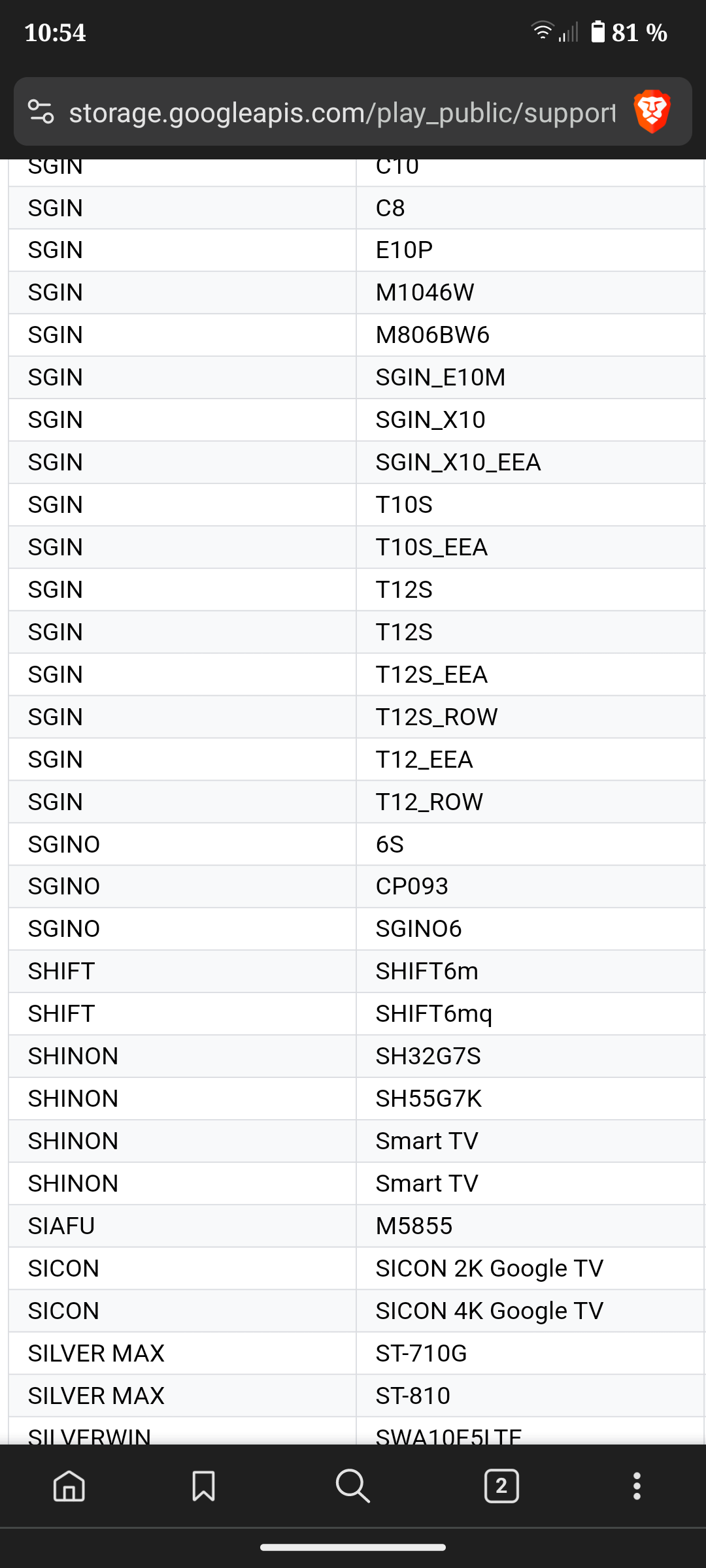The height and width of the screenshot is (1568, 706).
Task: Tap the ST-710G model cell
Action: click(x=421, y=1353)
